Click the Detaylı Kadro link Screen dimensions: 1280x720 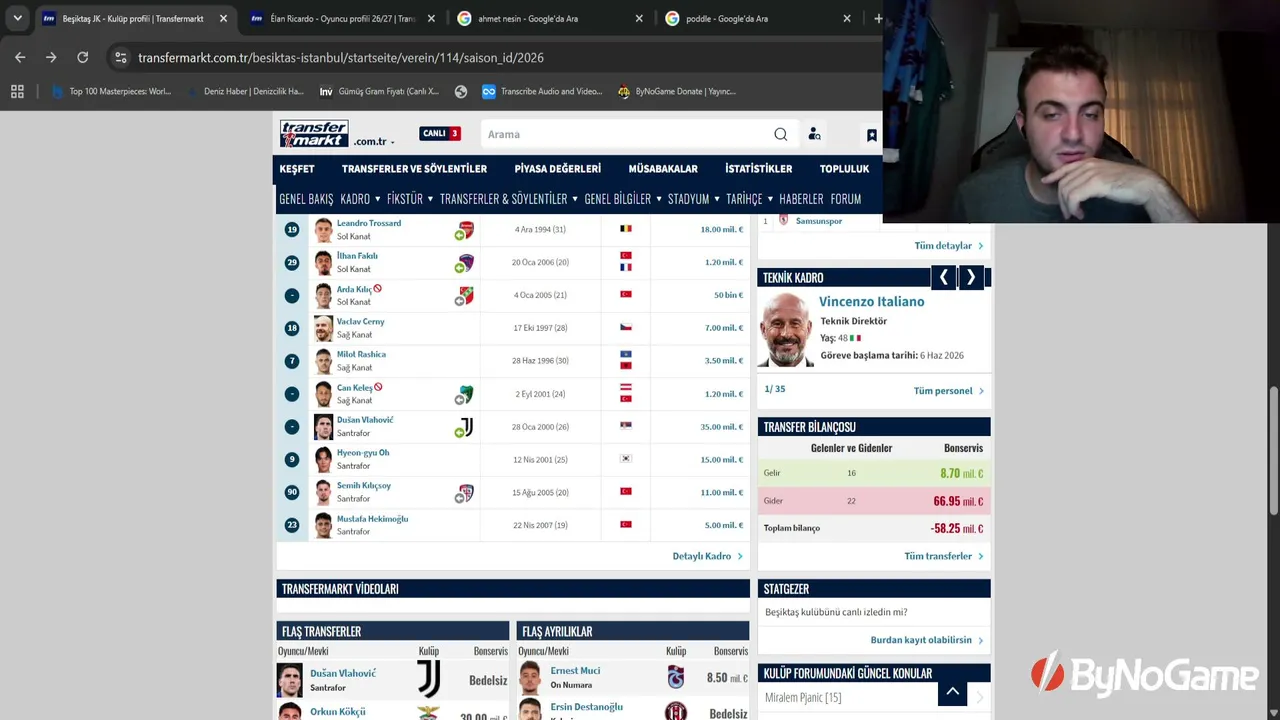[x=707, y=556]
